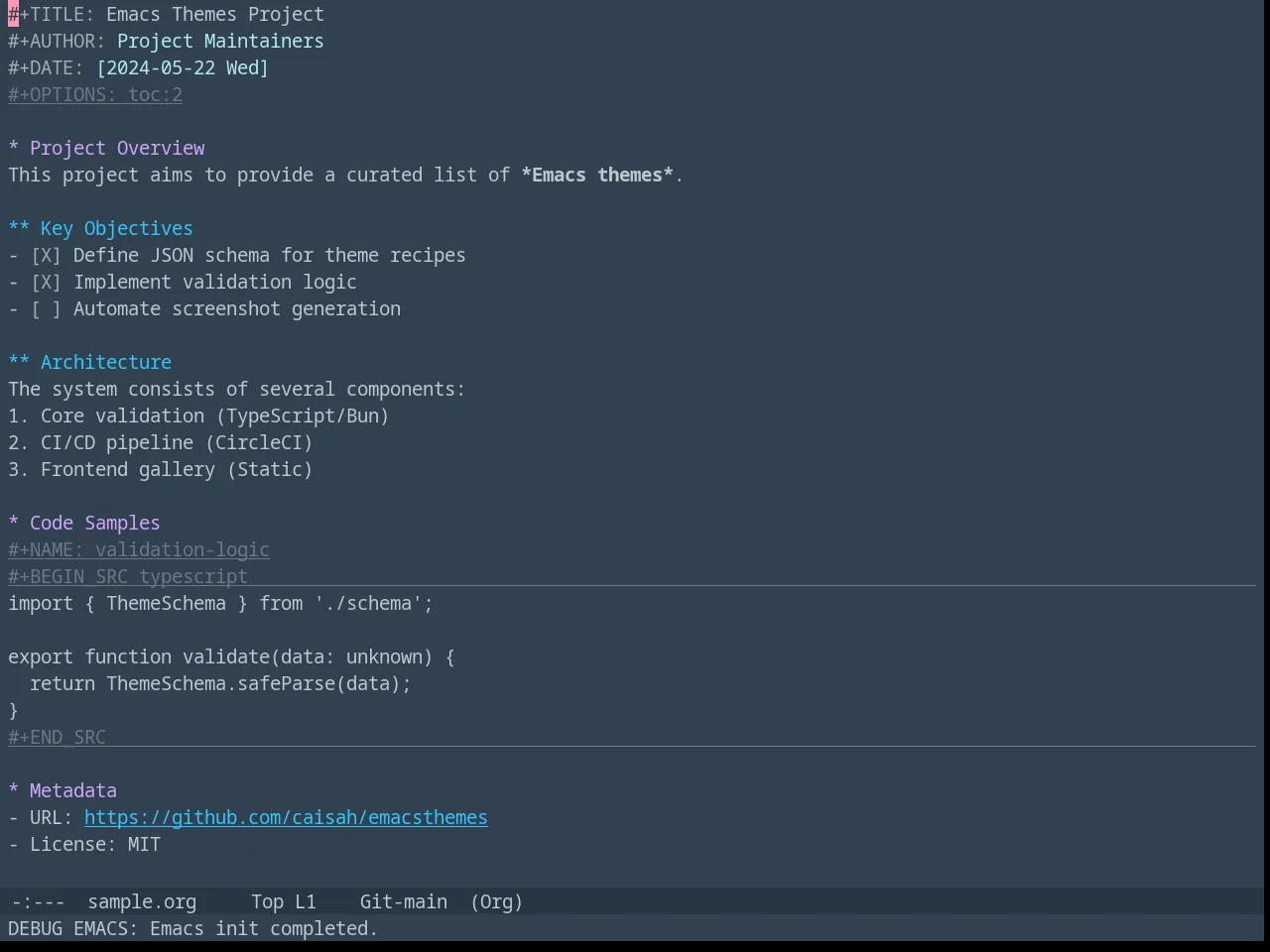Fold the 'Key Objectives' subheading
Image resolution: width=1270 pixels, height=952 pixels.
click(x=19, y=229)
